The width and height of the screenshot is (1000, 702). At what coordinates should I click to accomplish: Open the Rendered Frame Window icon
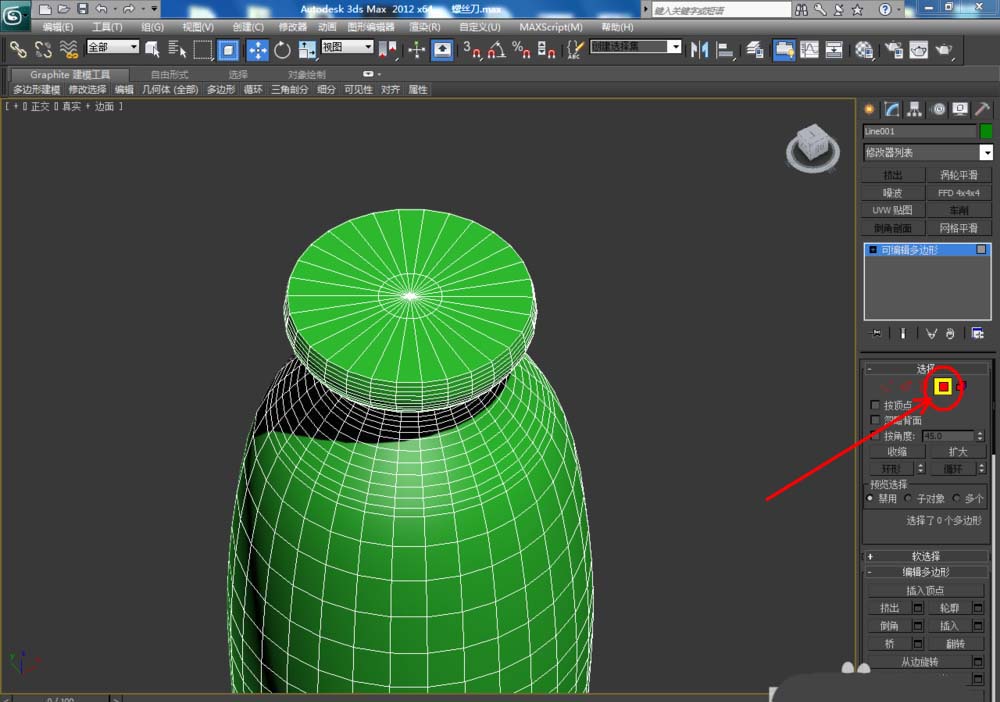point(918,49)
